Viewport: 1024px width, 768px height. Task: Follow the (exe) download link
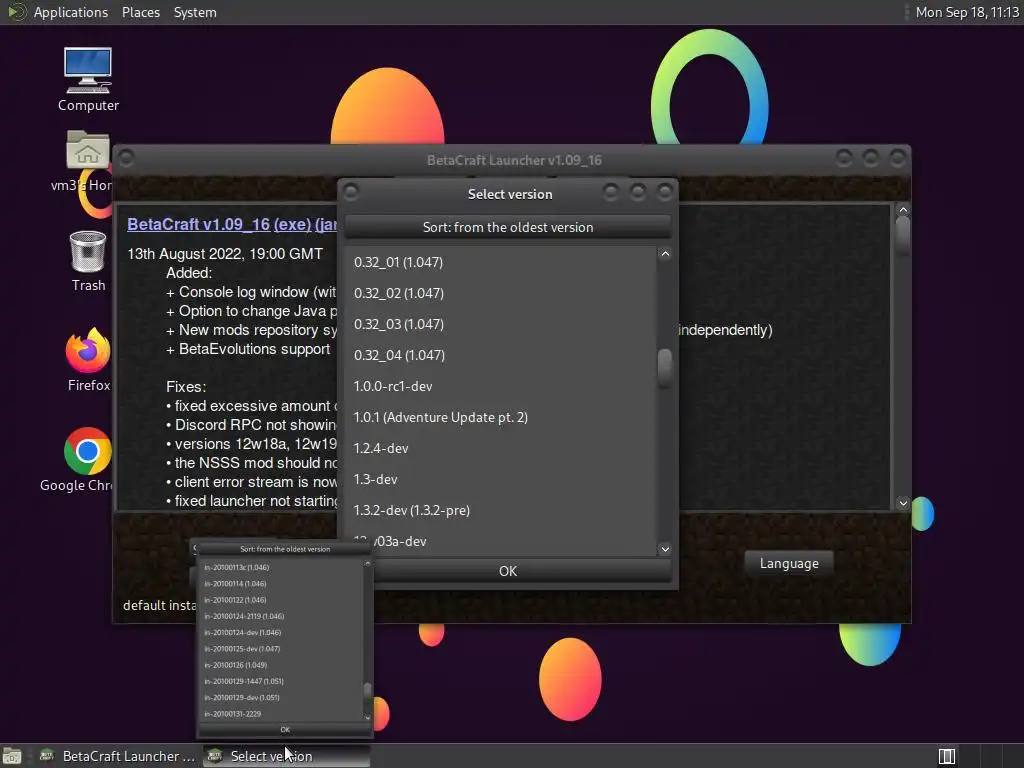pyautogui.click(x=292, y=224)
